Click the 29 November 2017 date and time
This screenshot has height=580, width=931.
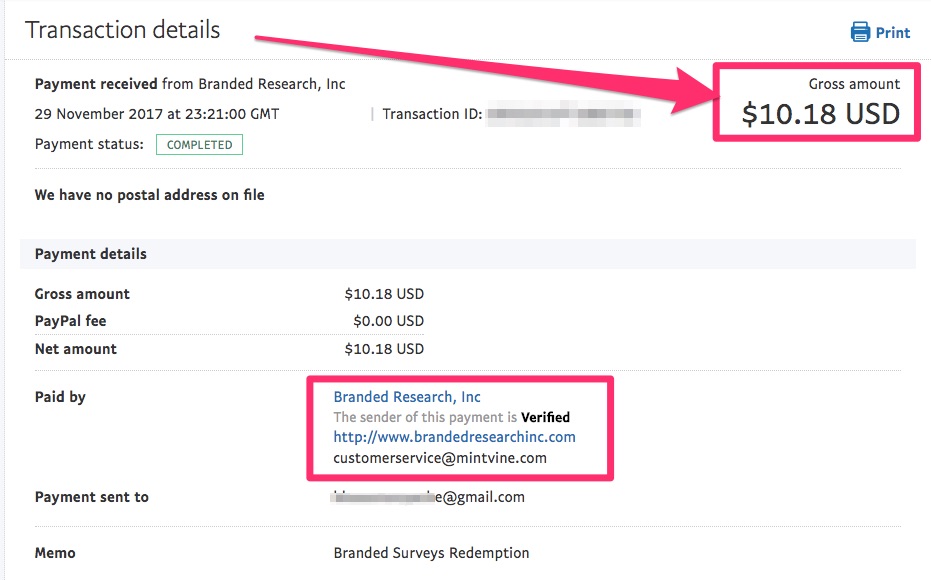click(157, 114)
